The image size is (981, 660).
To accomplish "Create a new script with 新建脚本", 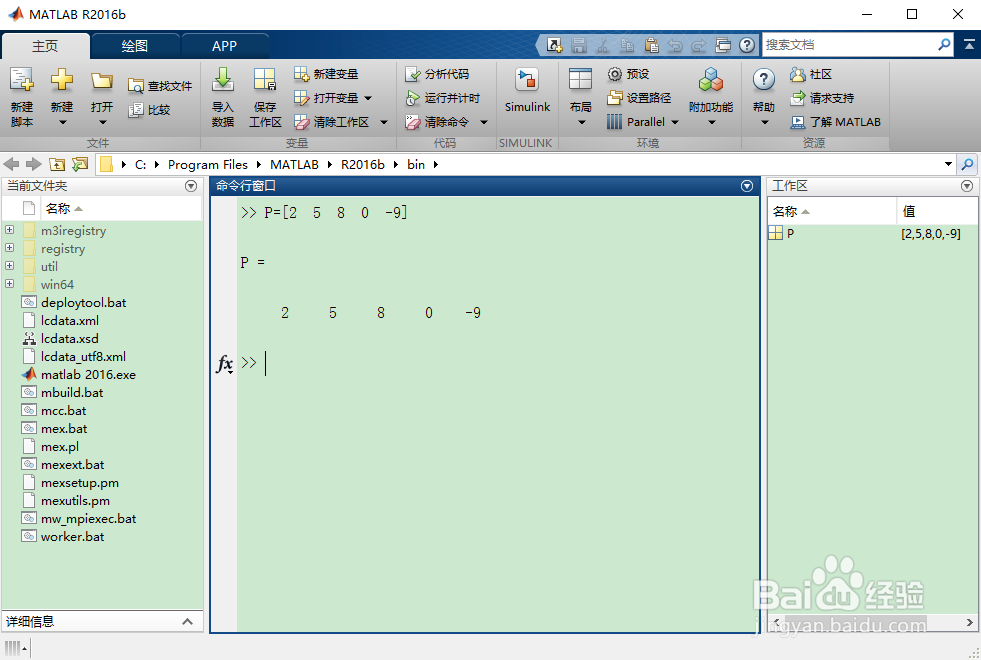I will [22, 97].
